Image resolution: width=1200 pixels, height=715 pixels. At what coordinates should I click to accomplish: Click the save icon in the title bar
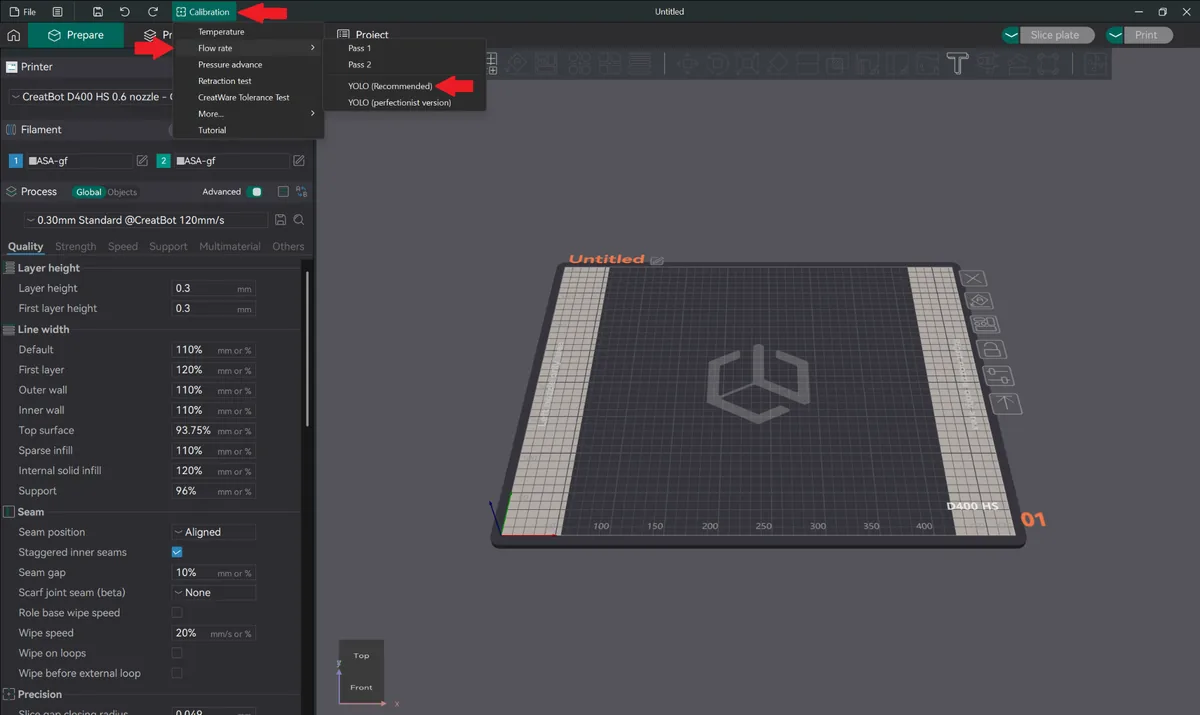click(97, 12)
